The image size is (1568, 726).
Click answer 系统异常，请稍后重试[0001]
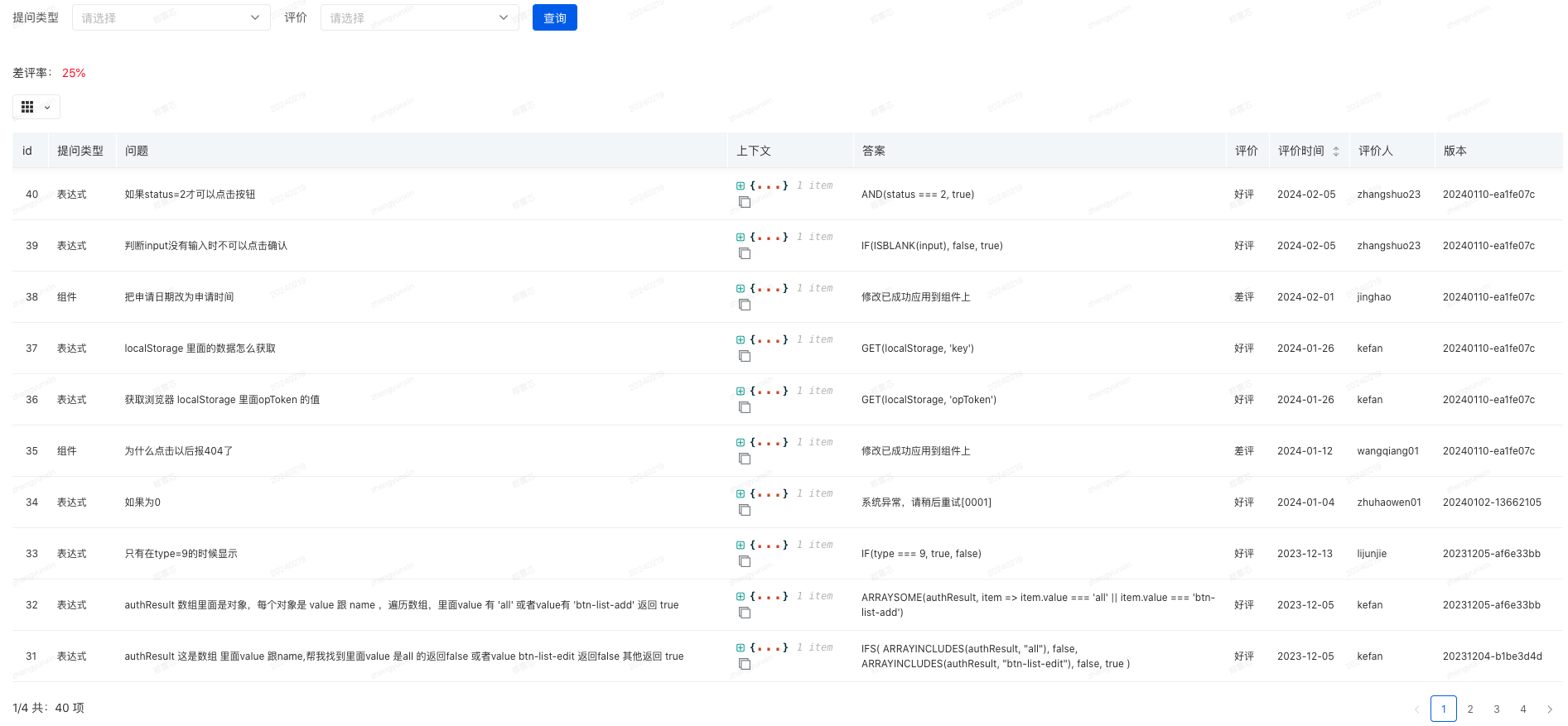tap(926, 502)
